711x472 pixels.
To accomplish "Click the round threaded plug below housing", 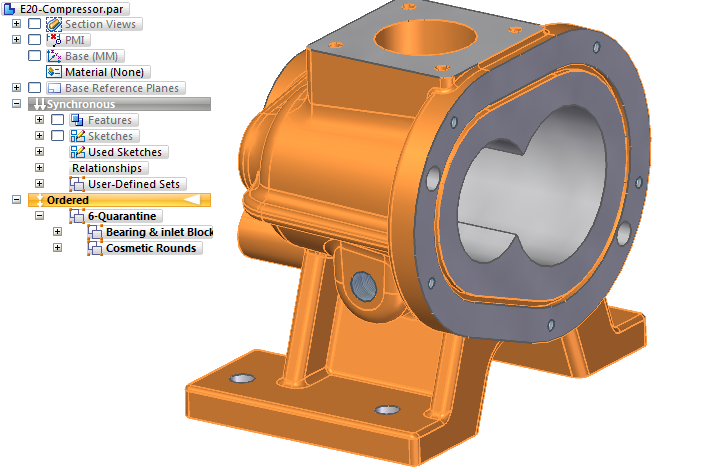I will pos(364,286).
